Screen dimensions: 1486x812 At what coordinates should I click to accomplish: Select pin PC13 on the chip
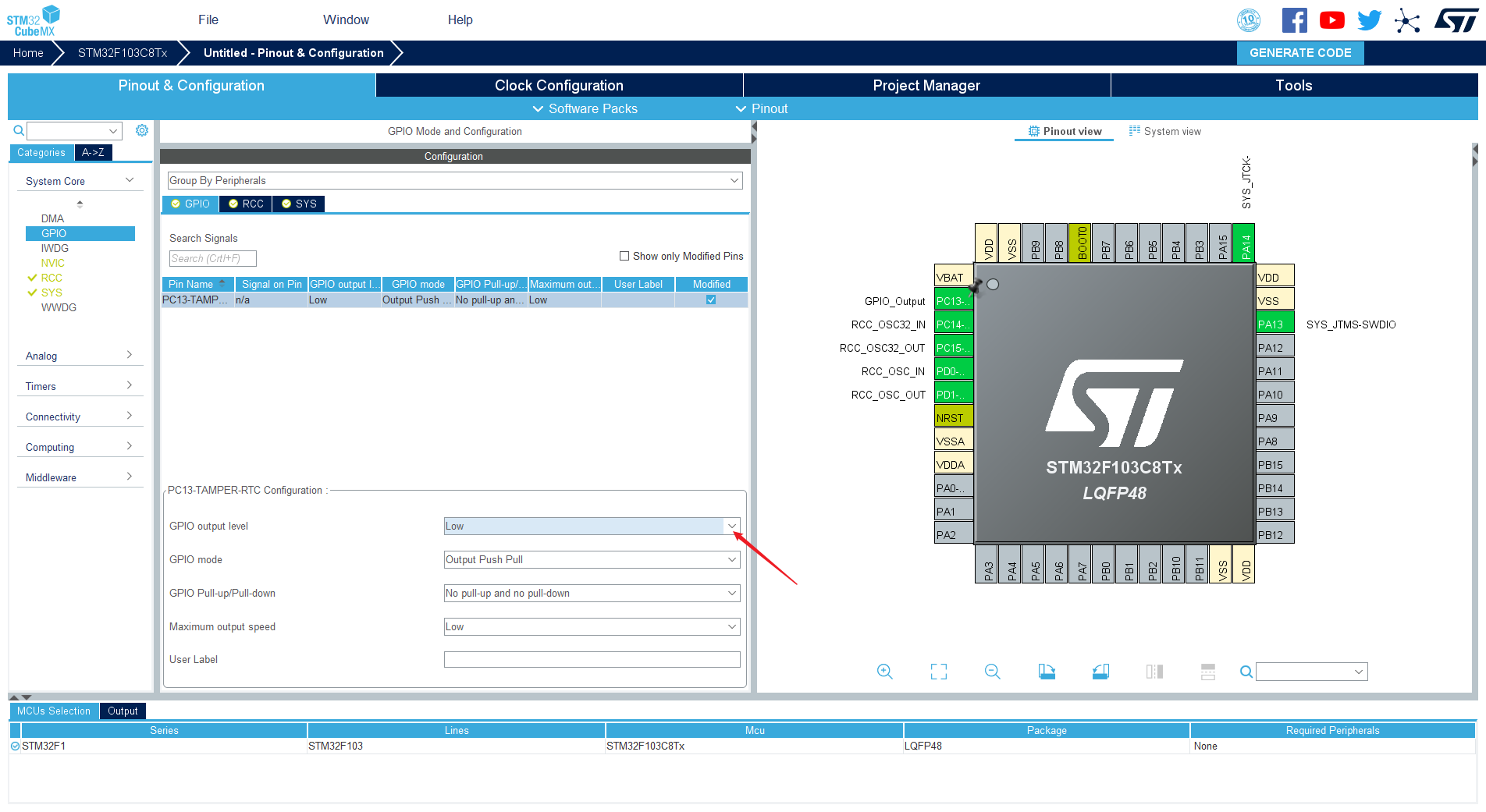[x=954, y=301]
